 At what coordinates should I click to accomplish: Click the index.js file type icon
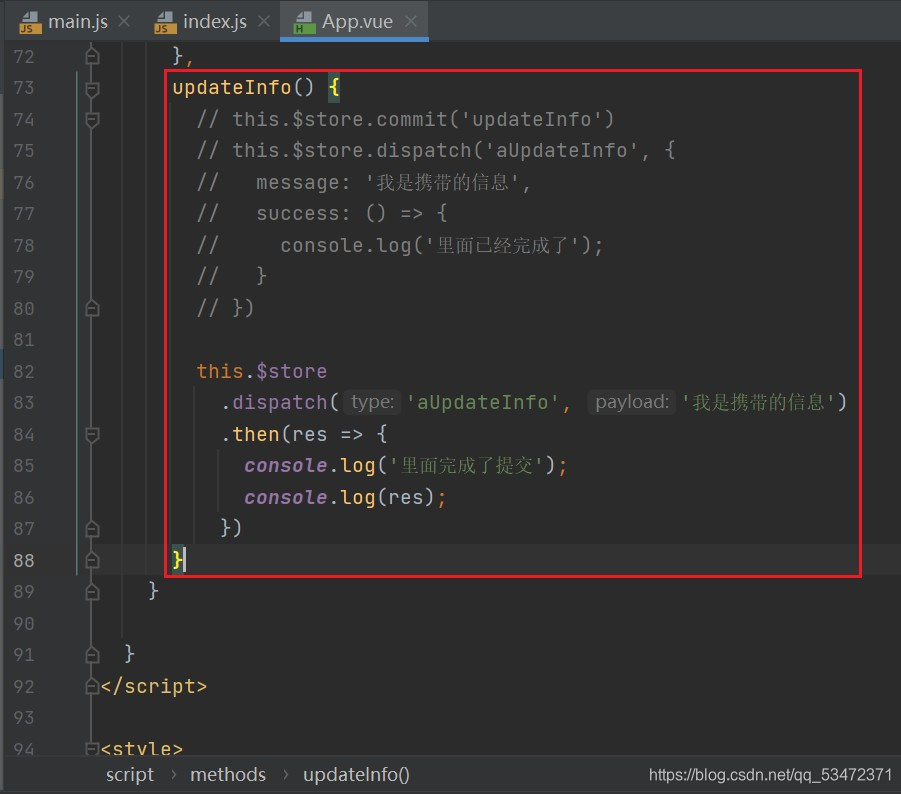pos(165,23)
